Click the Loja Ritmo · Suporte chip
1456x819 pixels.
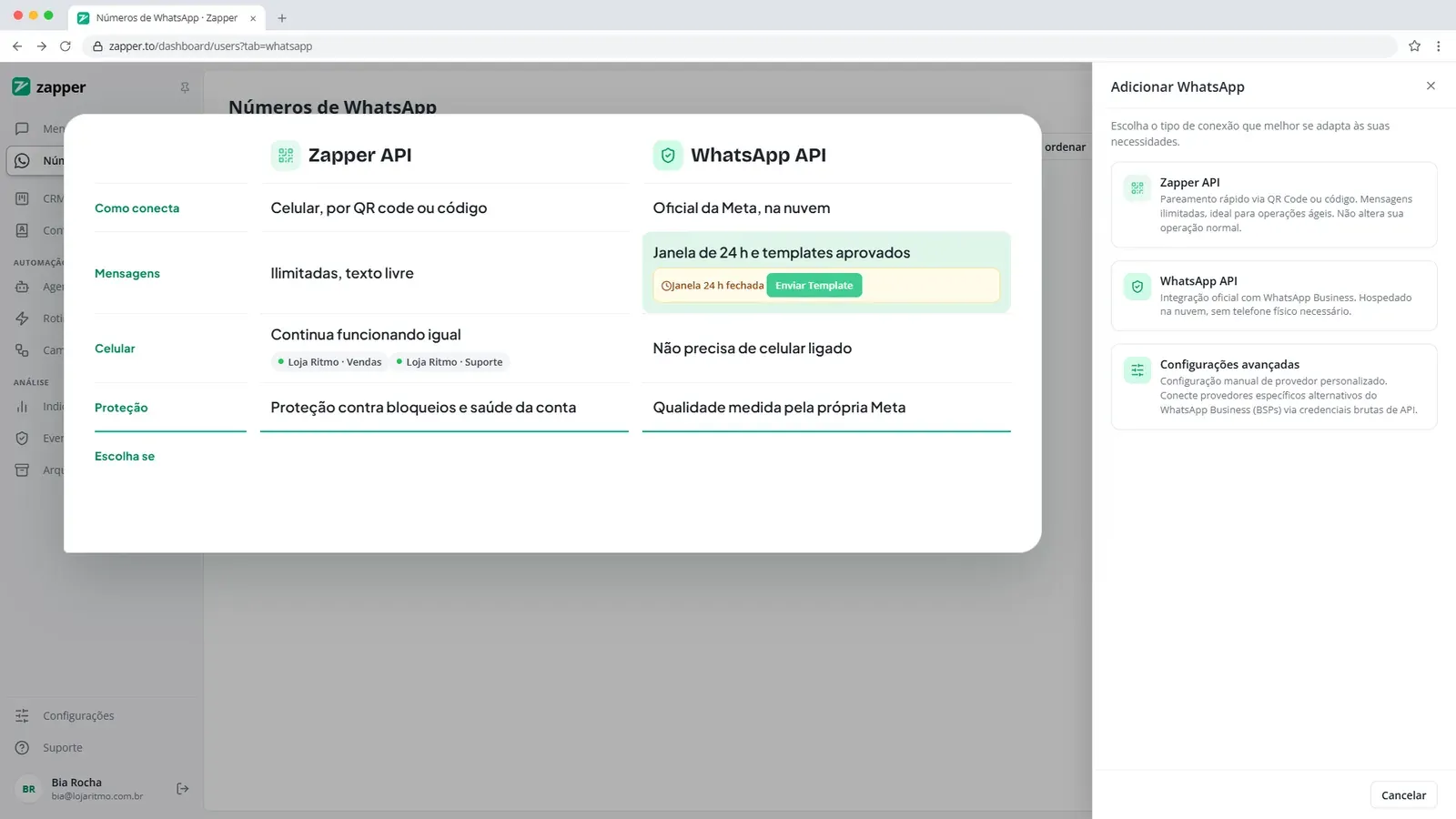pos(450,362)
